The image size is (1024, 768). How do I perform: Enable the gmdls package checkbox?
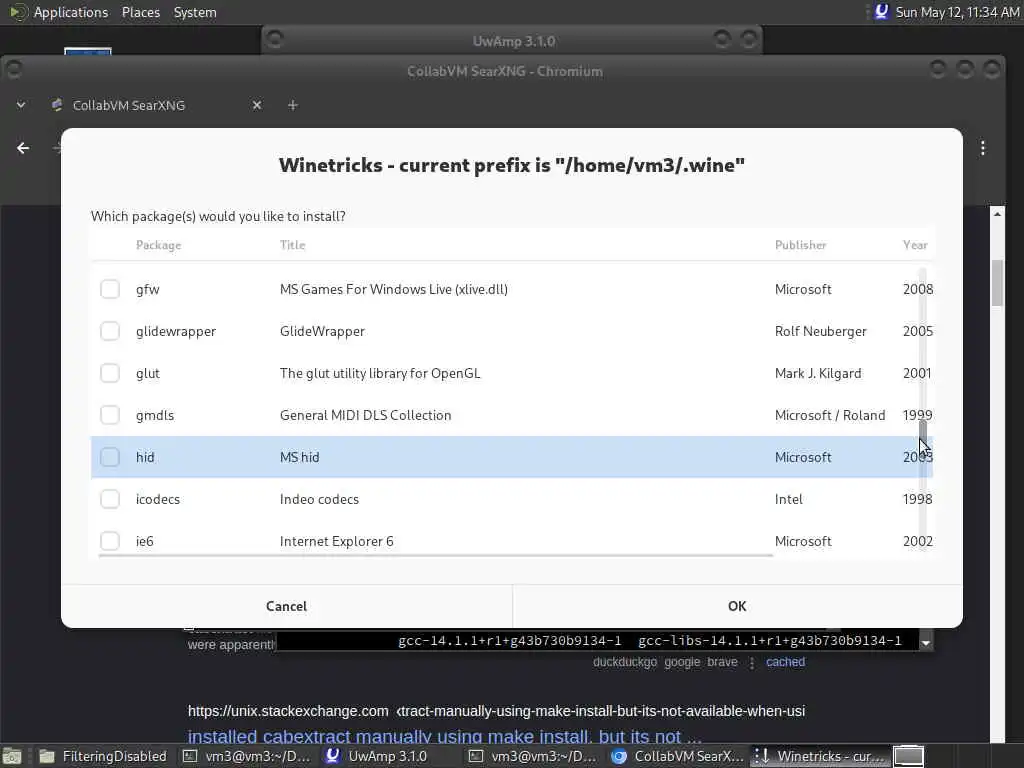110,415
